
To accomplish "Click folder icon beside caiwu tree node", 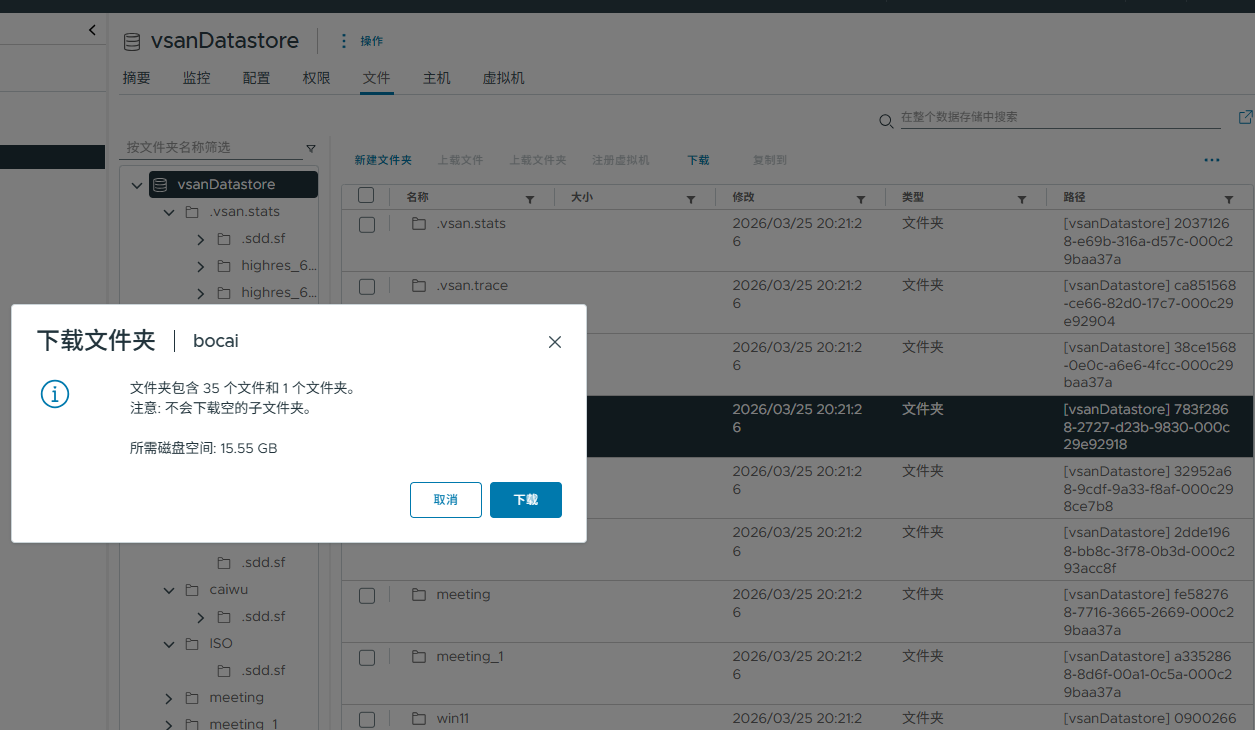I will coord(192,590).
